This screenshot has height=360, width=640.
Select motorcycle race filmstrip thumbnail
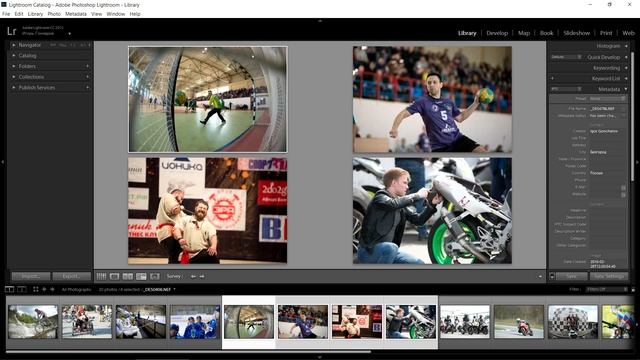pyautogui.click(x=519, y=322)
